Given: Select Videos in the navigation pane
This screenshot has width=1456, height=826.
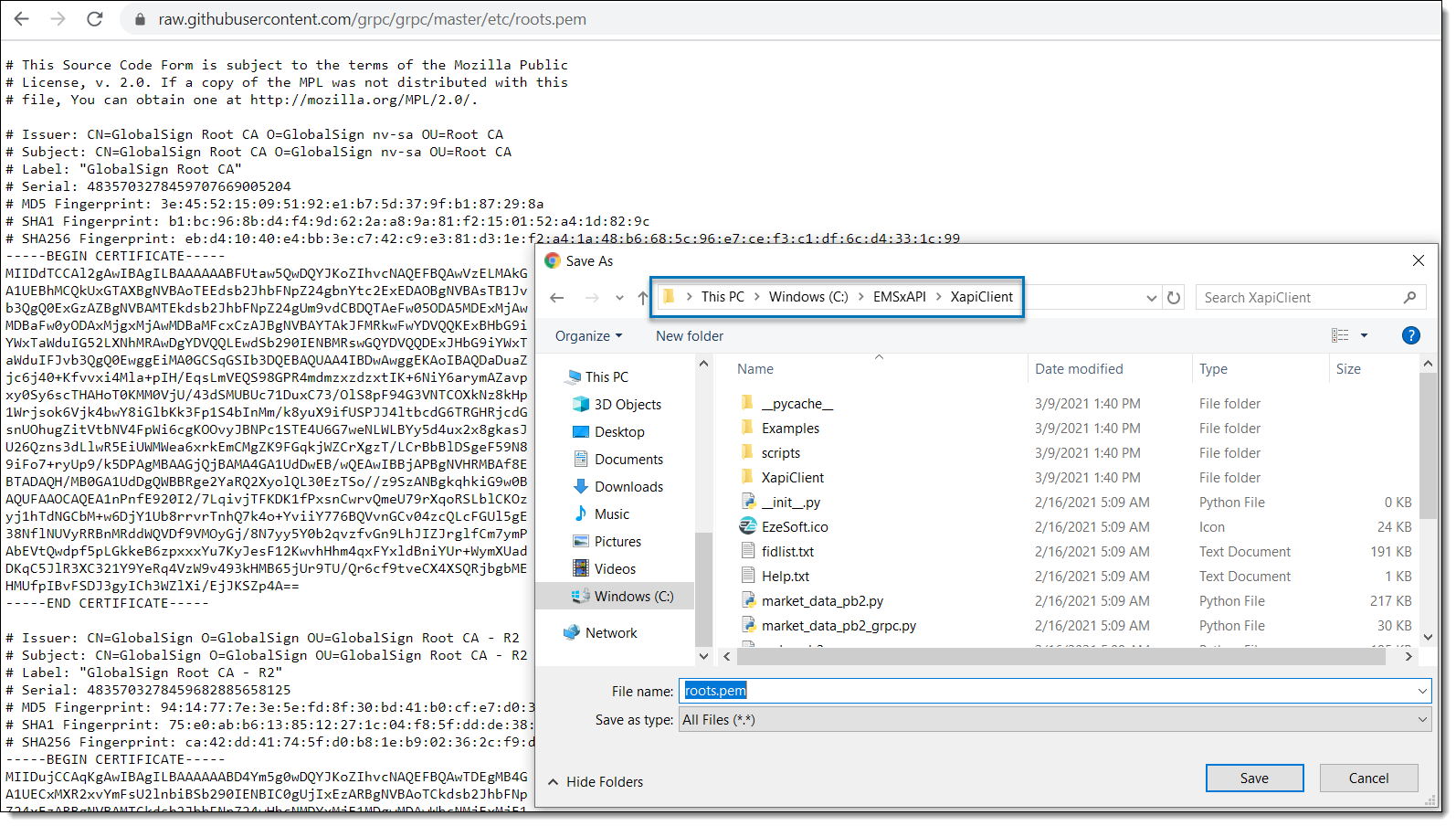Looking at the screenshot, I should point(615,569).
